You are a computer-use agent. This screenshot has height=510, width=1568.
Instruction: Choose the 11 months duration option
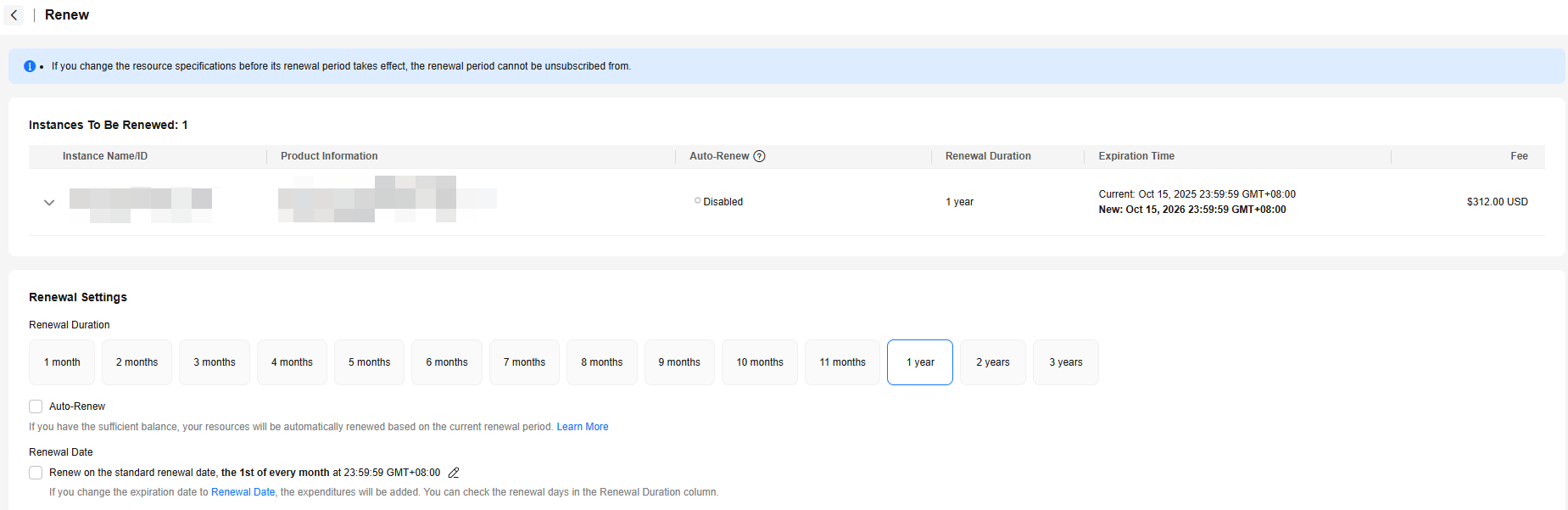(842, 362)
